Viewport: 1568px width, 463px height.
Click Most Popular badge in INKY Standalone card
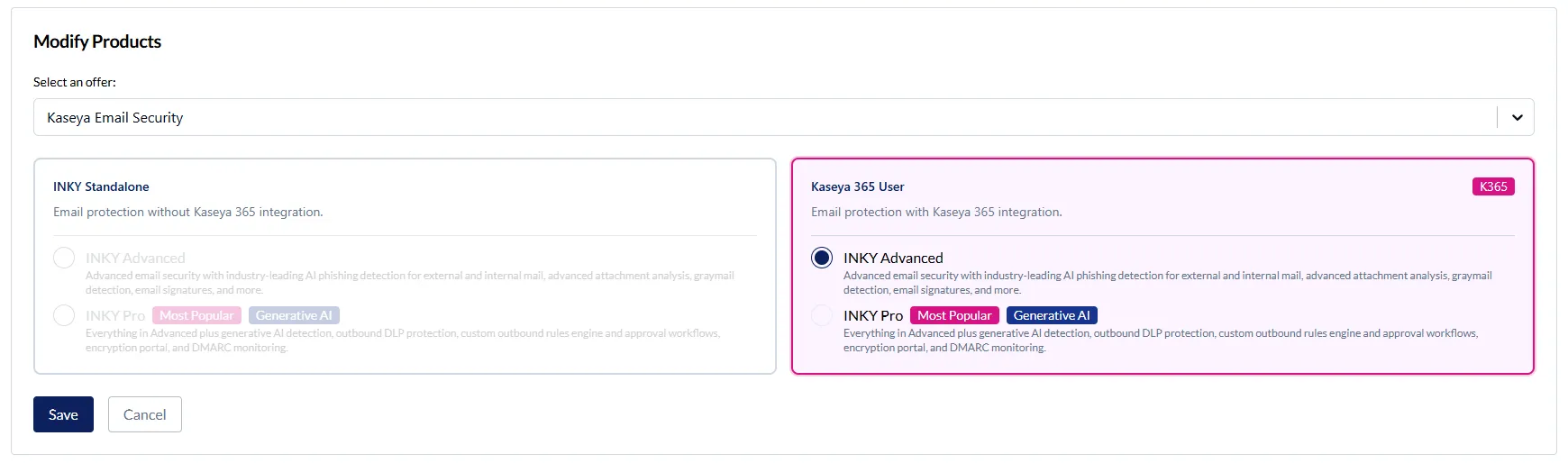196,315
